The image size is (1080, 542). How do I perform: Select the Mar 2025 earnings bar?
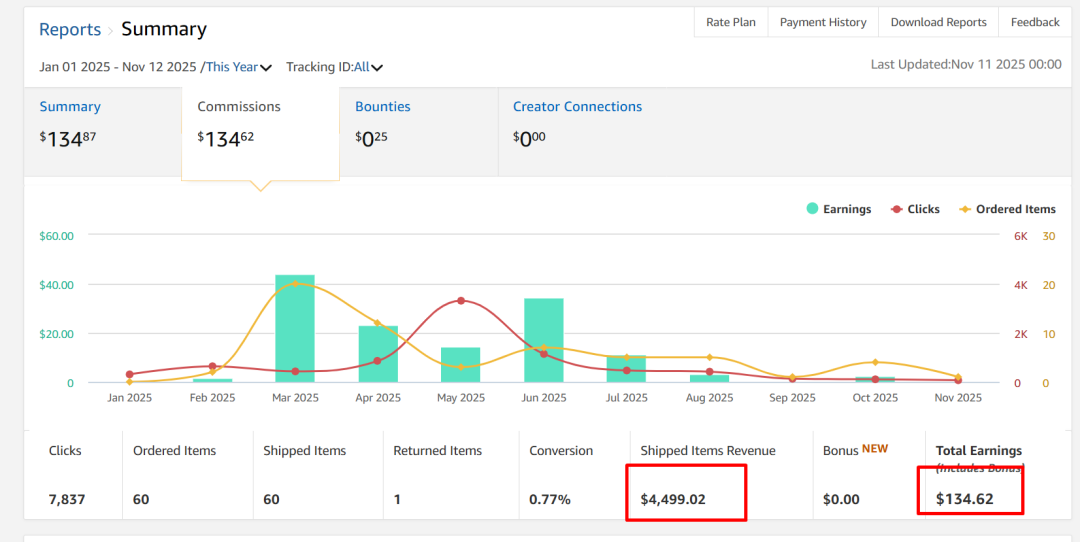(295, 329)
